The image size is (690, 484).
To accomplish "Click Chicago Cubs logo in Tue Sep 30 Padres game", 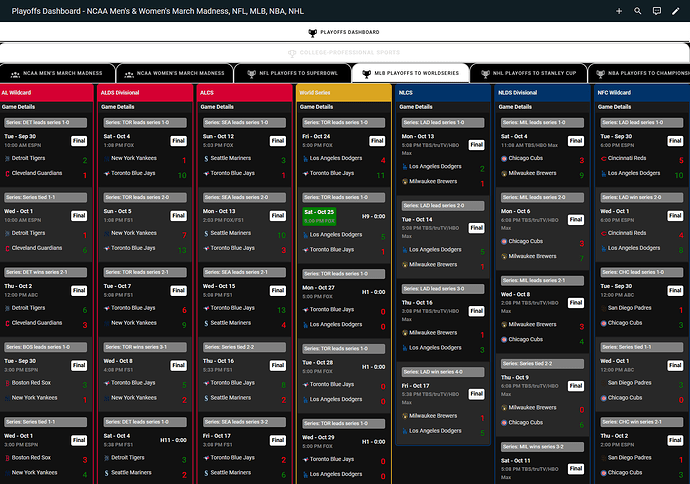I will pyautogui.click(x=604, y=323).
